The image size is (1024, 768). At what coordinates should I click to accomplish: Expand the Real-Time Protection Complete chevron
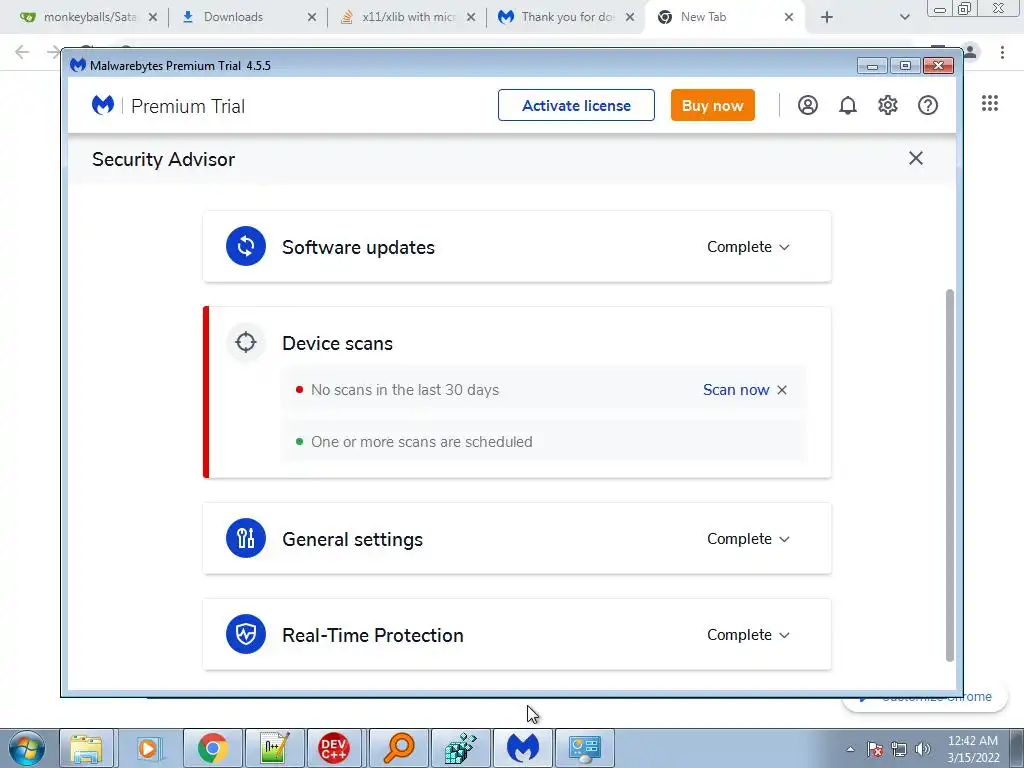pos(784,635)
